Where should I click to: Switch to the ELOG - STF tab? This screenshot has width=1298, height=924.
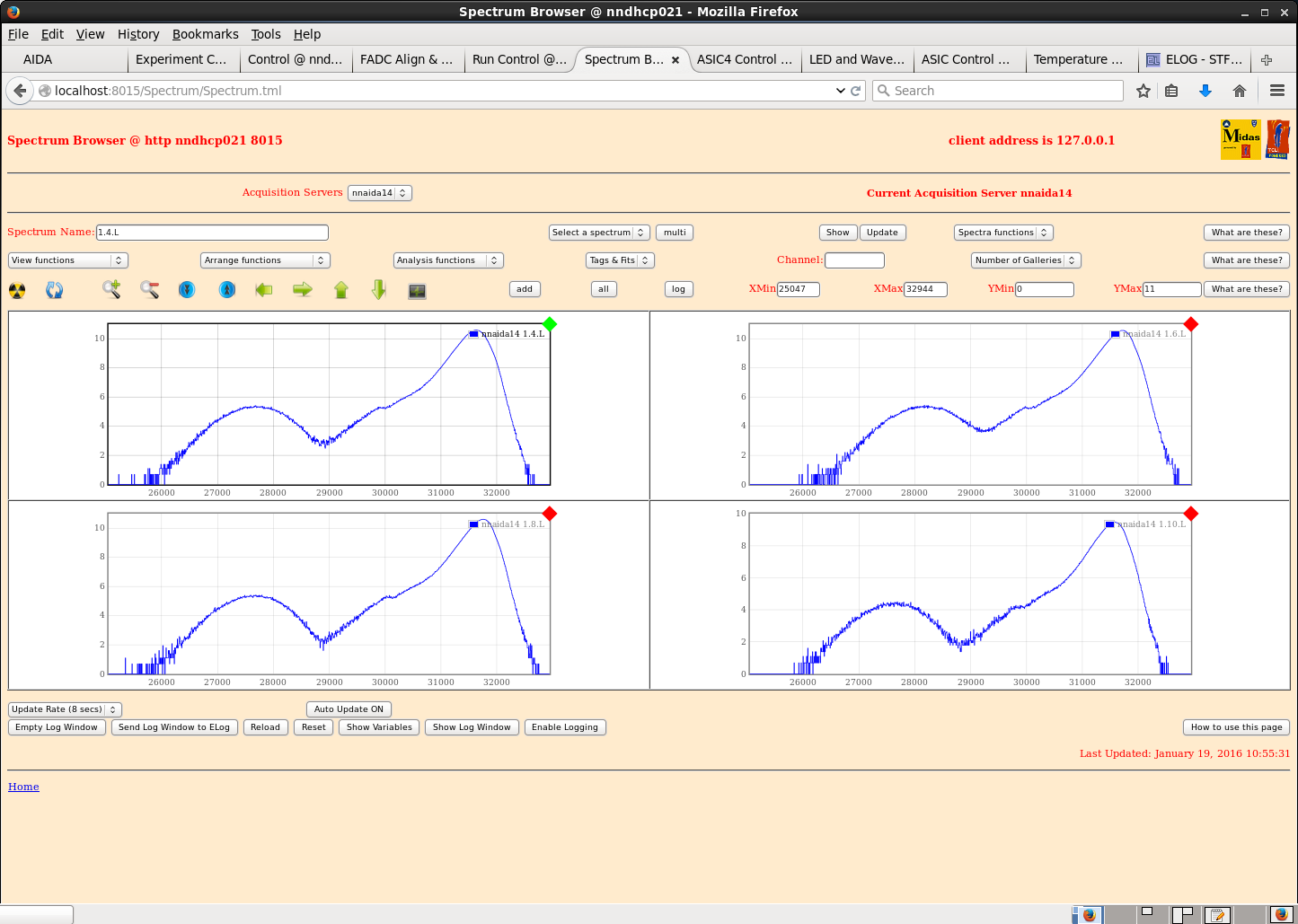point(1195,60)
